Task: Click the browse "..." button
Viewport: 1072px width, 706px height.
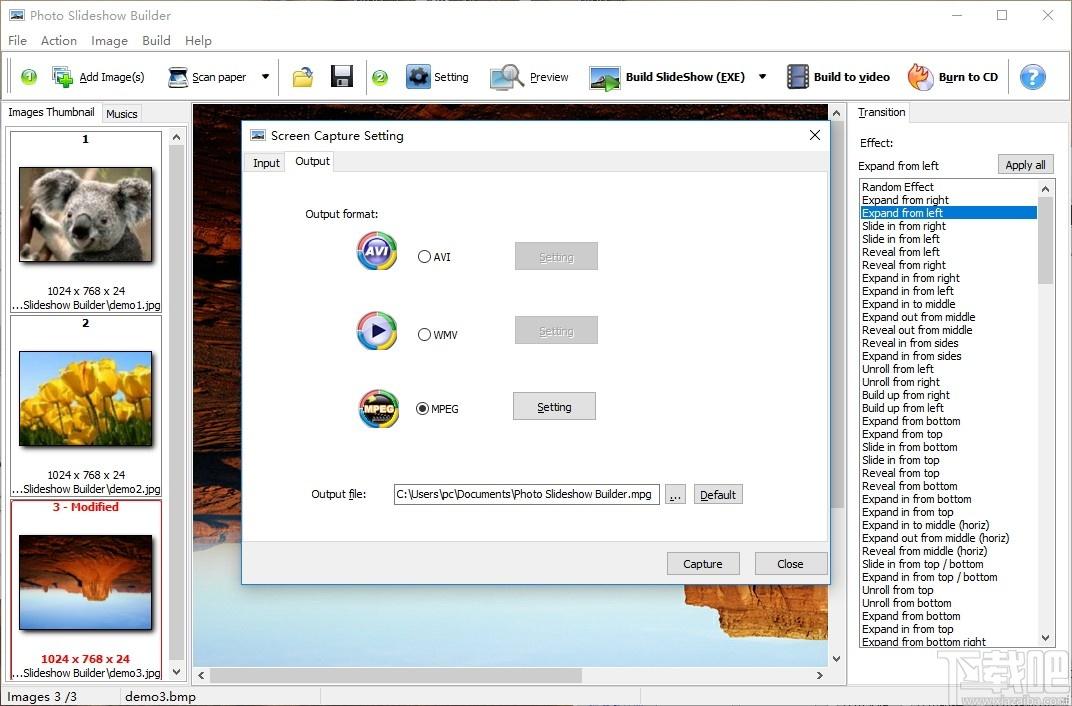Action: point(675,495)
